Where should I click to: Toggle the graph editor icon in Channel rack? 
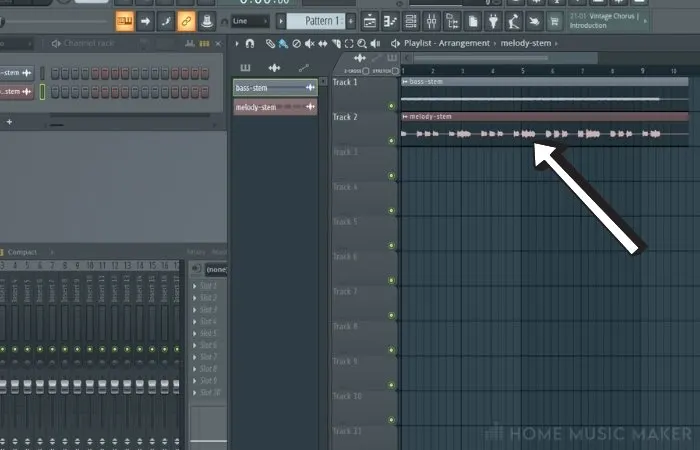pyautogui.click(x=190, y=43)
